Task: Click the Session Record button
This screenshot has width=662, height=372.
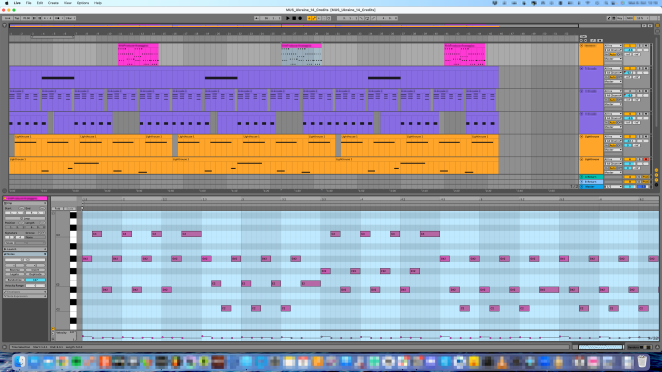Action: (x=329, y=18)
